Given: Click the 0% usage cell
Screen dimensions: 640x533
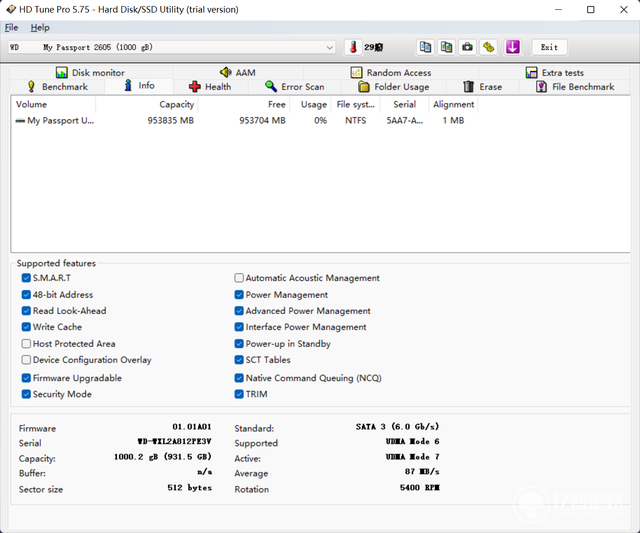Looking at the screenshot, I should (320, 121).
